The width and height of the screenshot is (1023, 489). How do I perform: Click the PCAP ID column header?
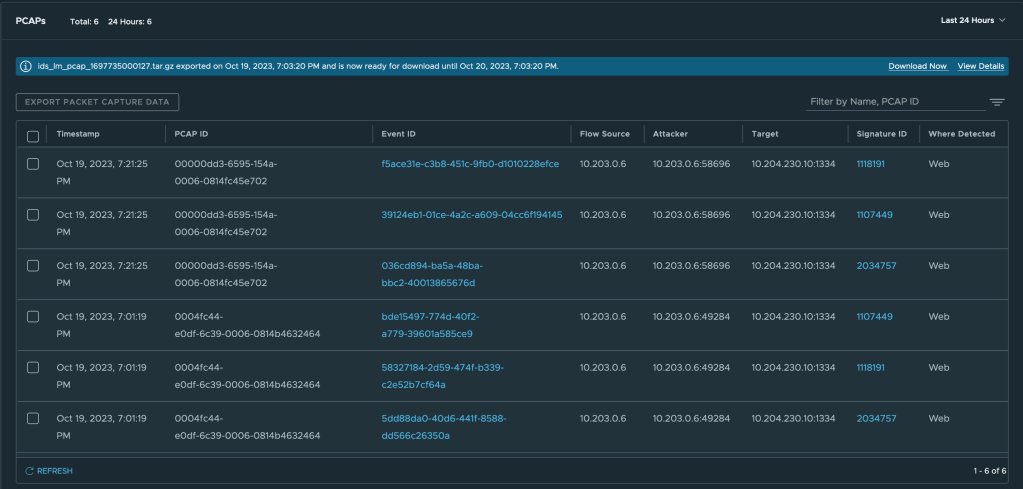190,134
